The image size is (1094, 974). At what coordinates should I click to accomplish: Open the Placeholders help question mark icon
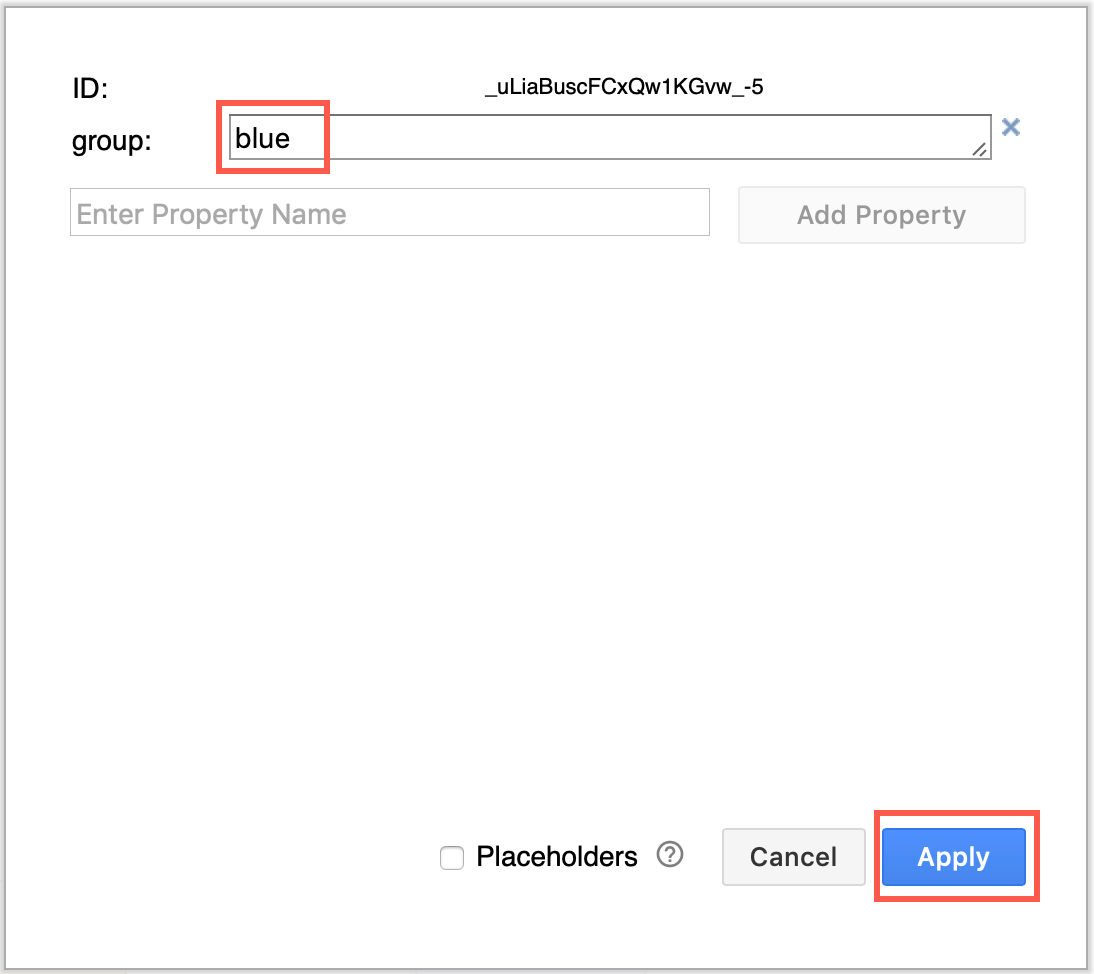[671, 856]
